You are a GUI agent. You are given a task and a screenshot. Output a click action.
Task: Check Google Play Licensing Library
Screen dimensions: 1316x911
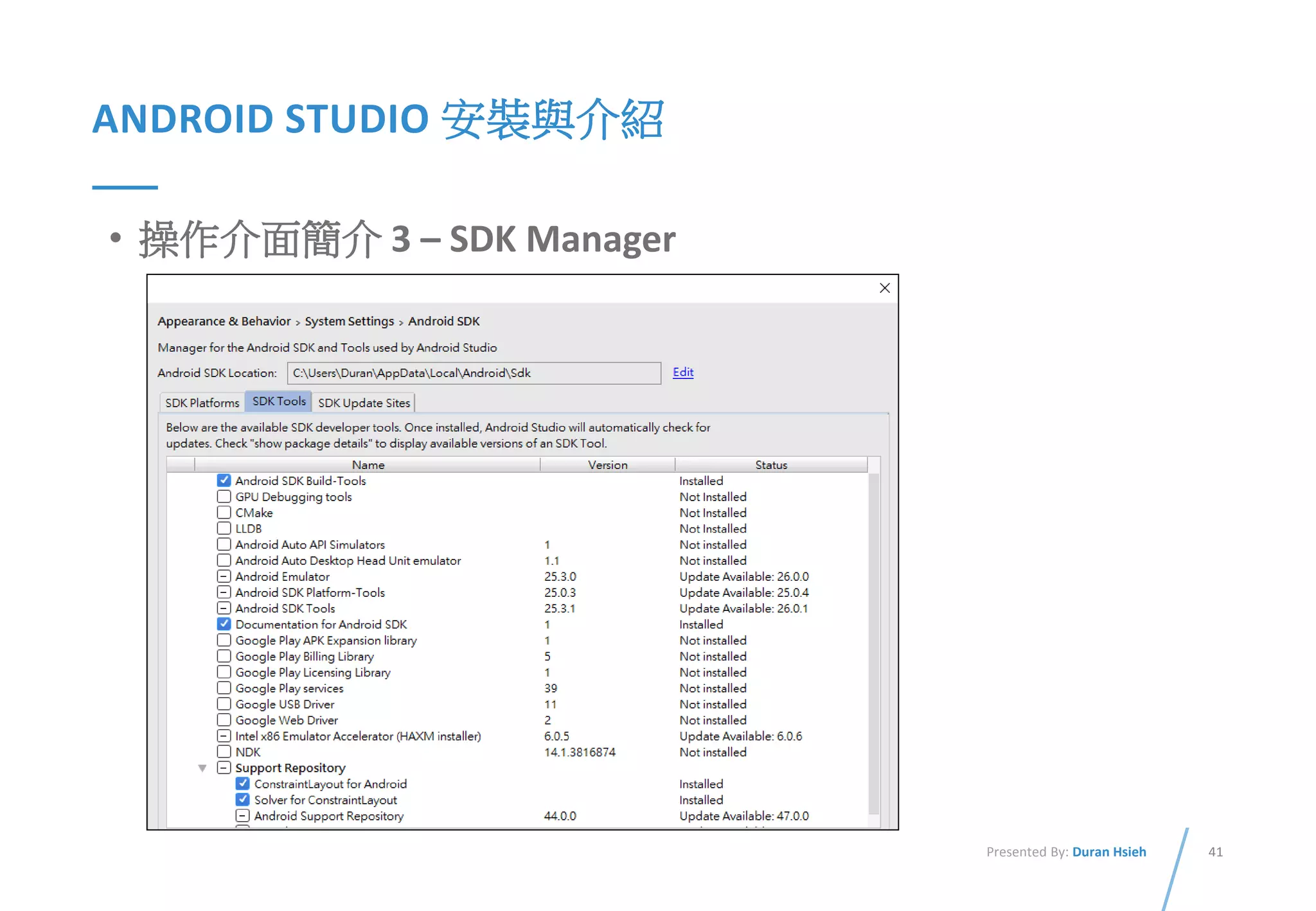[x=224, y=672]
